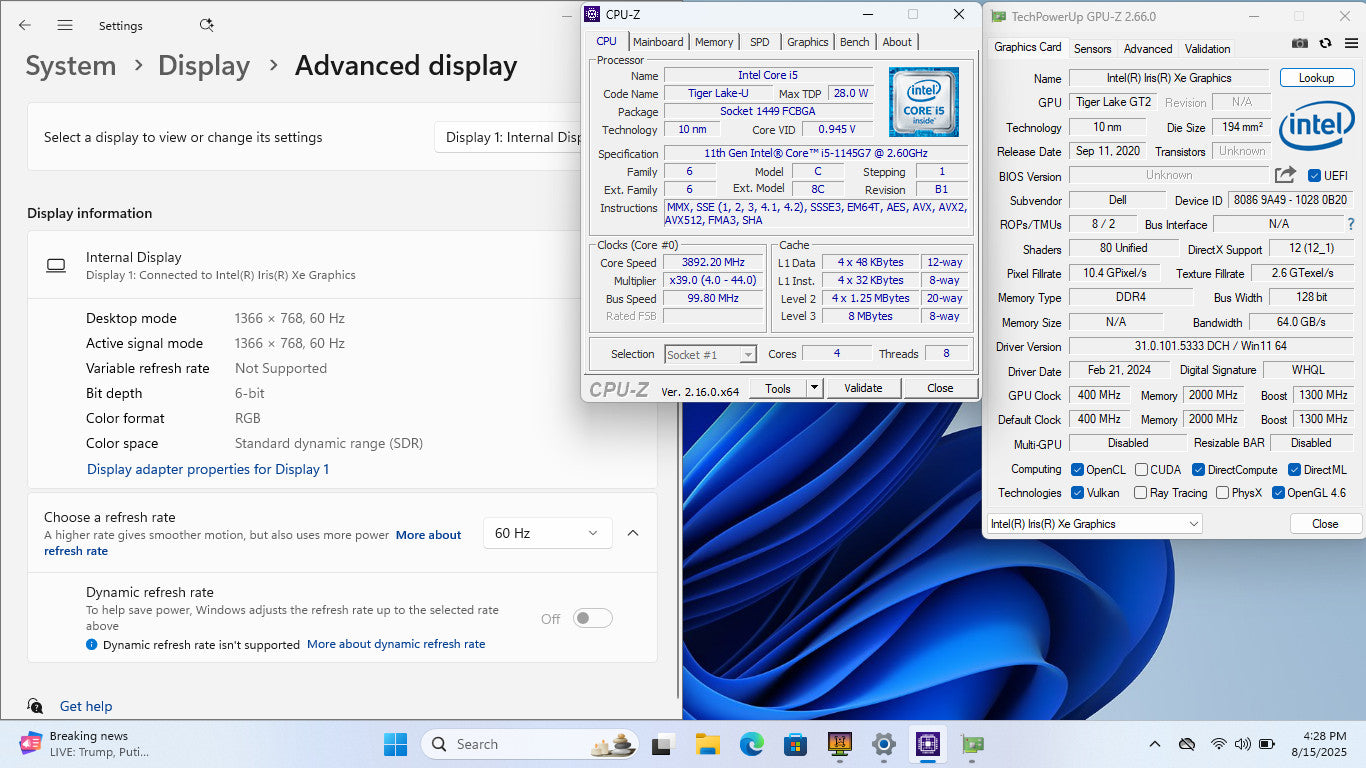
Task: Open the GPU selection dropdown in GPU-Z
Action: pyautogui.click(x=1094, y=524)
